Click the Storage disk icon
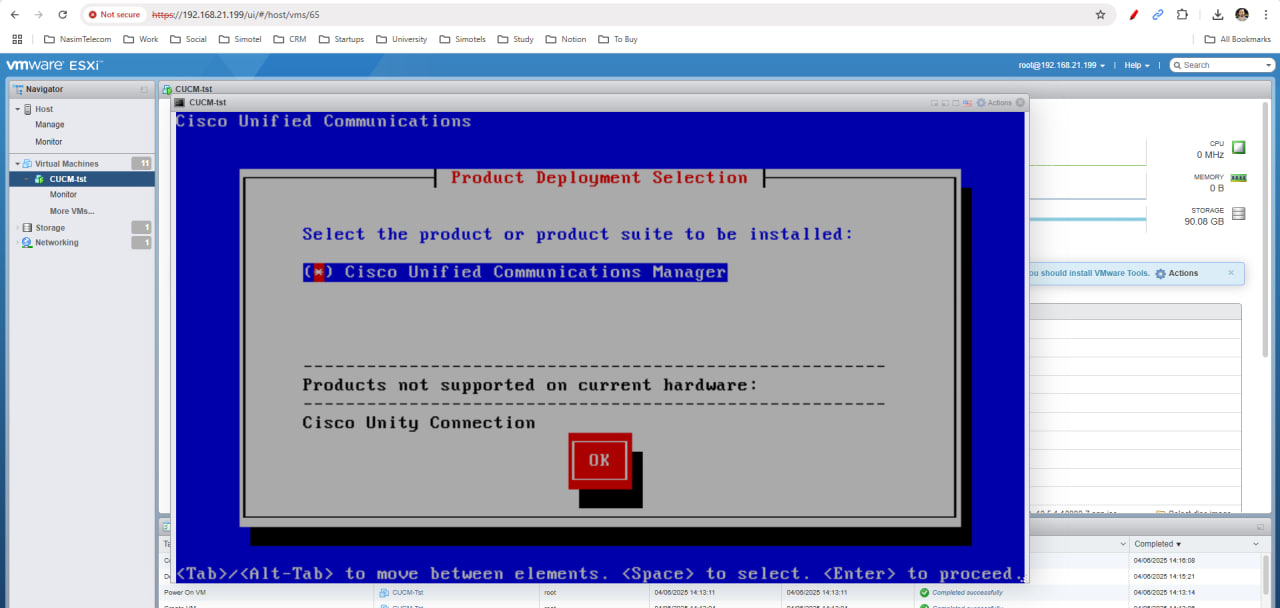Screen dimensions: 1280x608 click(1239, 213)
